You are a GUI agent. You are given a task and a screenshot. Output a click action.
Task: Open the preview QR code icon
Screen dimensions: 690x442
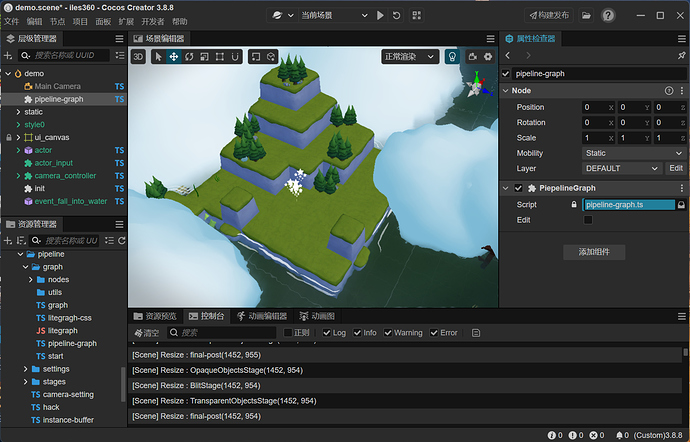pos(416,15)
